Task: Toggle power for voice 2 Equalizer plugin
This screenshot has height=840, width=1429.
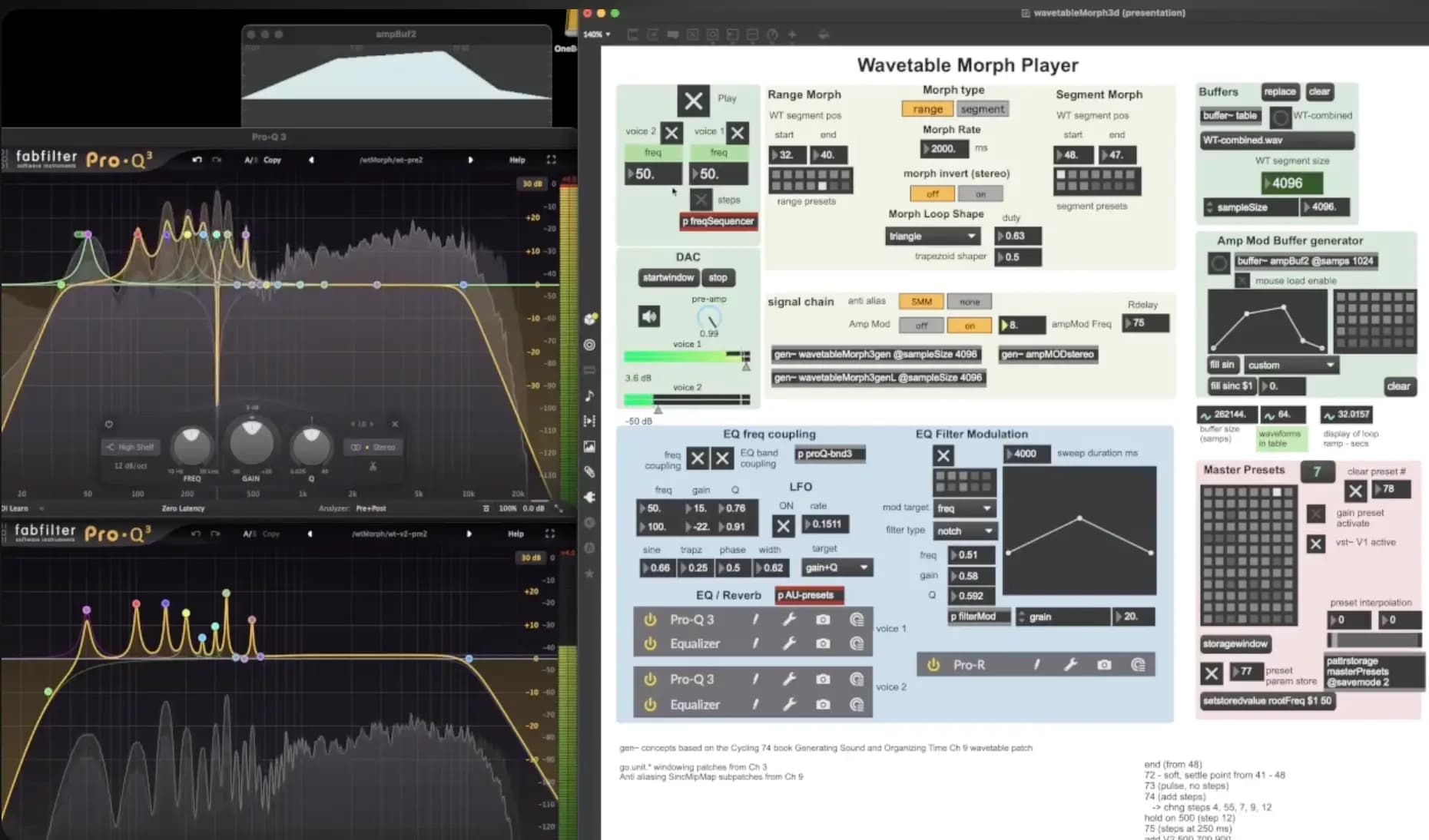Action: 650,704
